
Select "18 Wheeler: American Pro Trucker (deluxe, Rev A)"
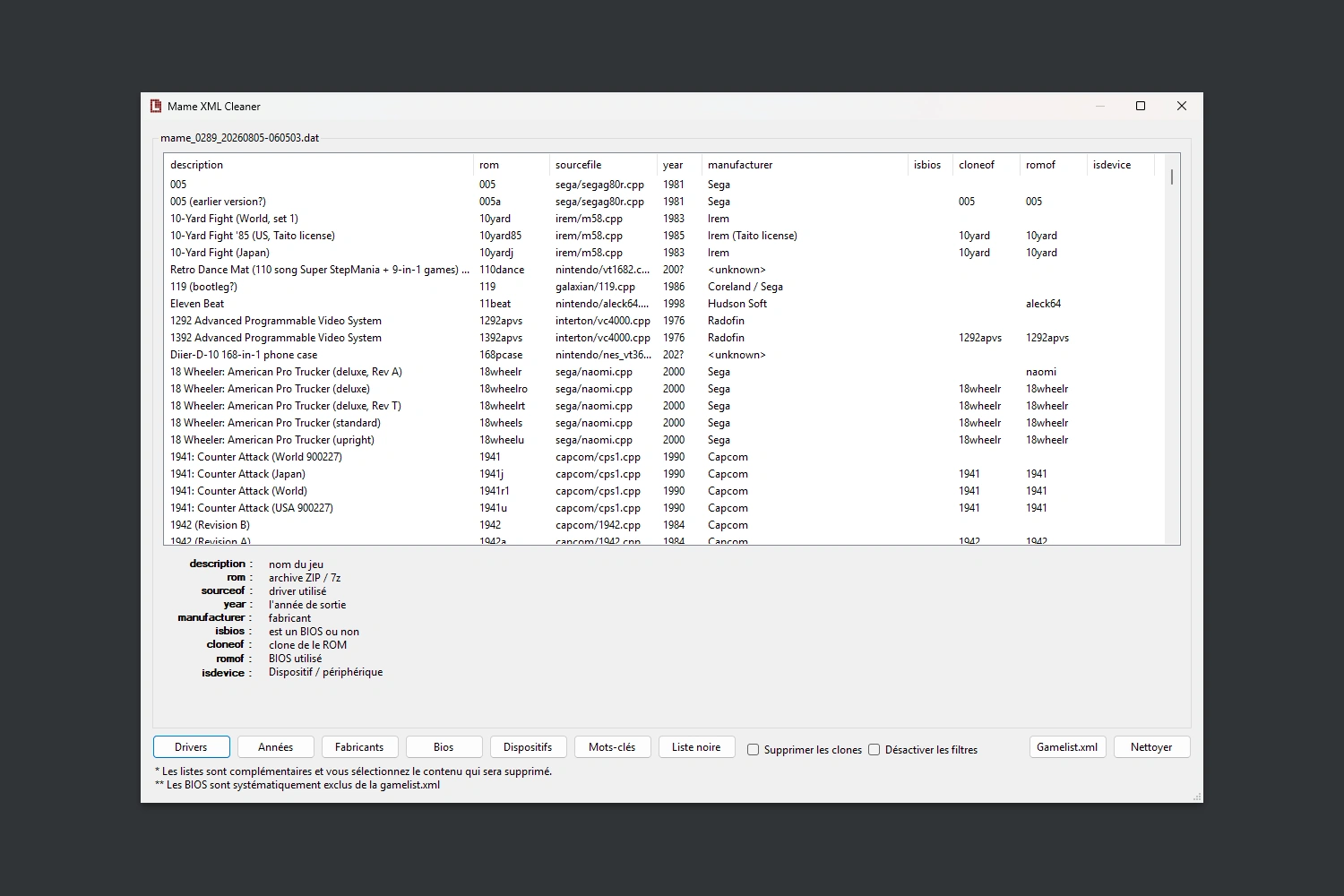[665, 372]
